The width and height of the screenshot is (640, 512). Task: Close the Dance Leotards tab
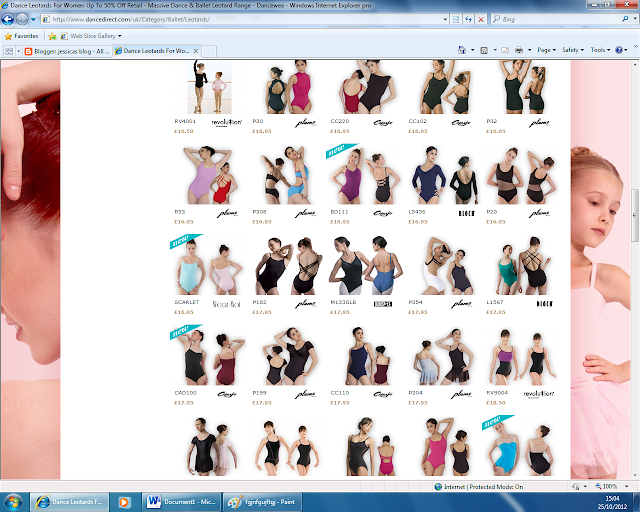coord(196,51)
